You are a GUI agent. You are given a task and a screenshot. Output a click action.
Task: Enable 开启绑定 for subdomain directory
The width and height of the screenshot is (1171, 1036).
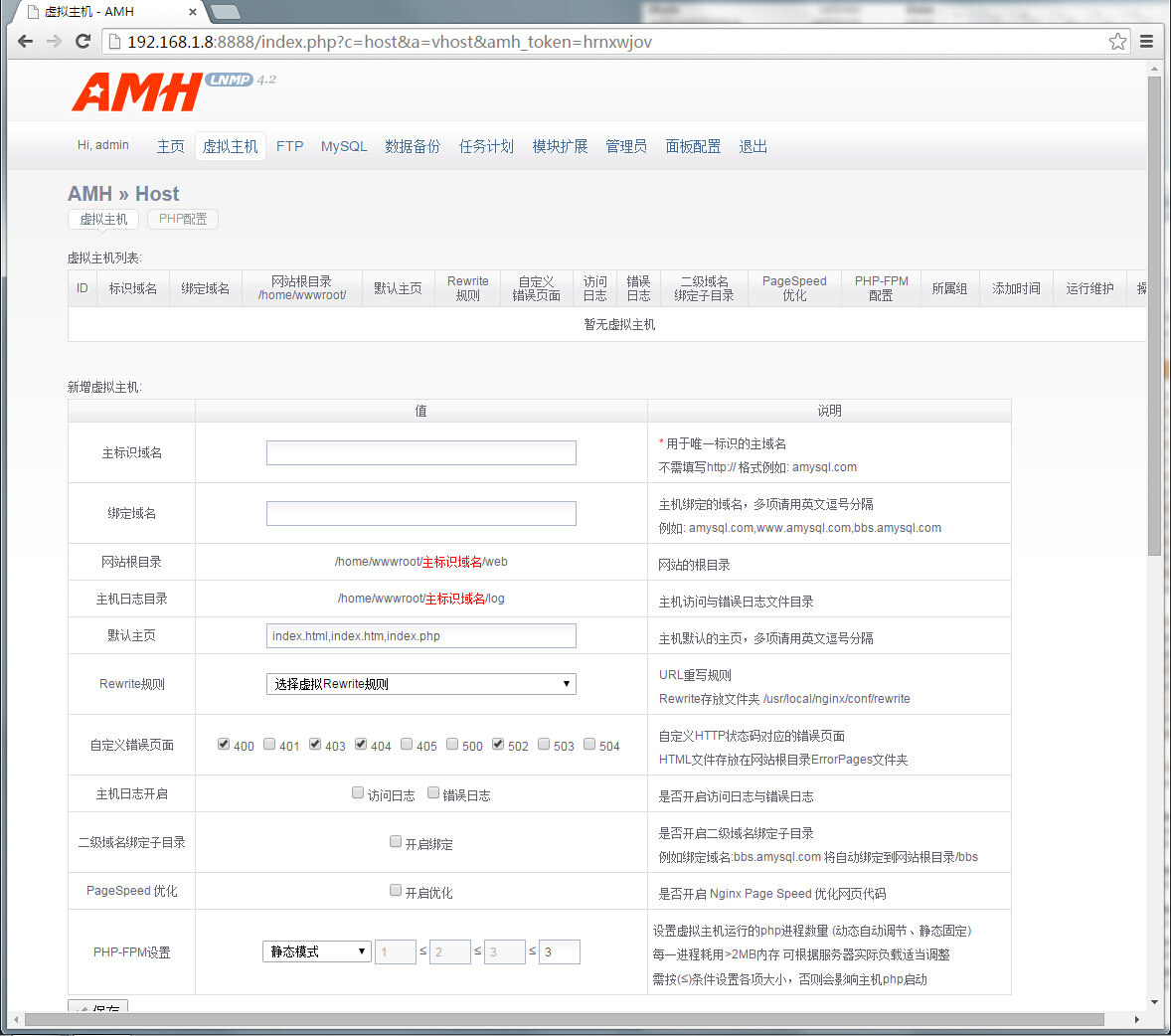coord(396,841)
